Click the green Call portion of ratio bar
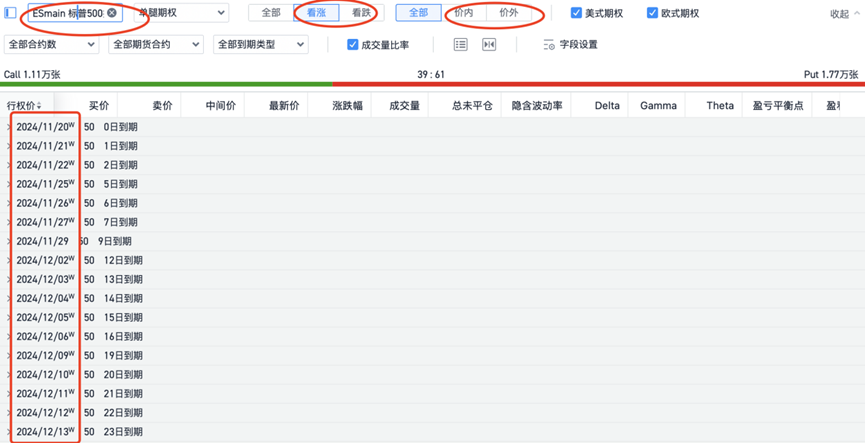The image size is (865, 443). (166, 84)
